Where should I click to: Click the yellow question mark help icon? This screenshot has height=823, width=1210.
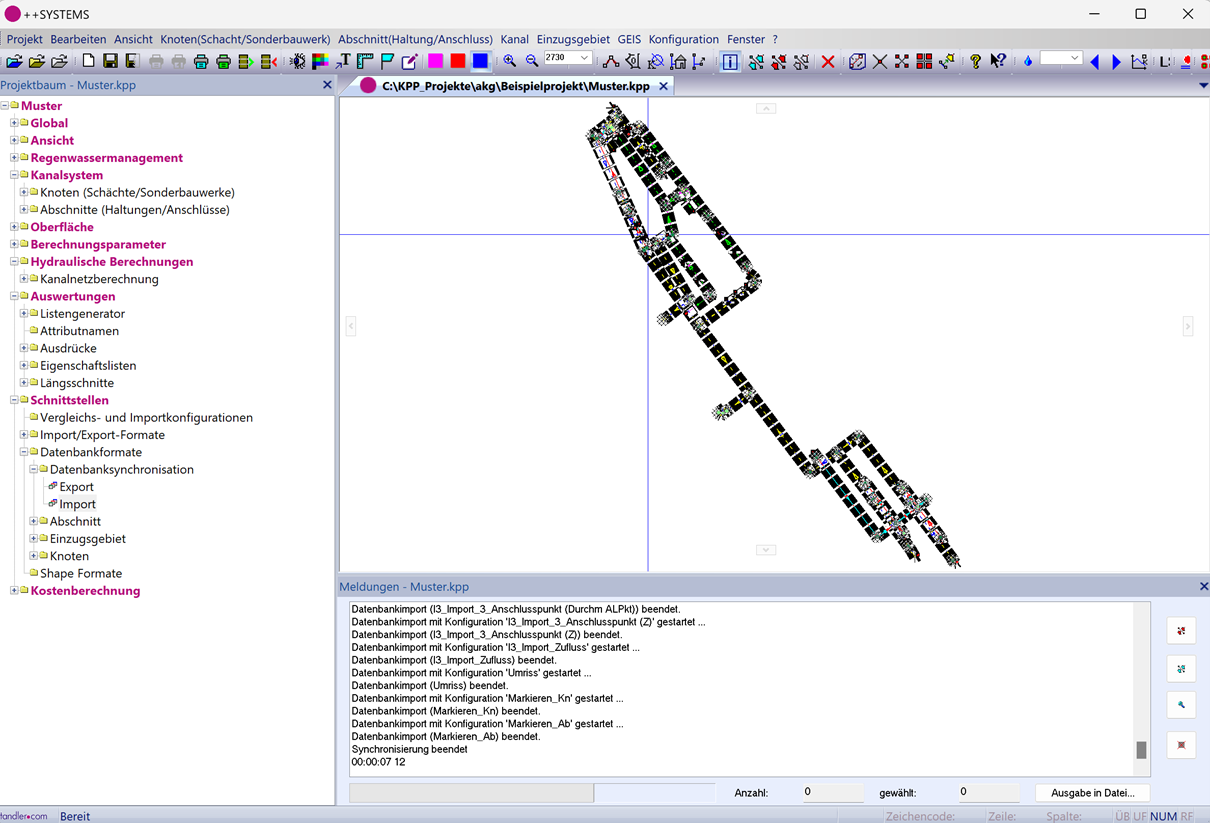(975, 62)
